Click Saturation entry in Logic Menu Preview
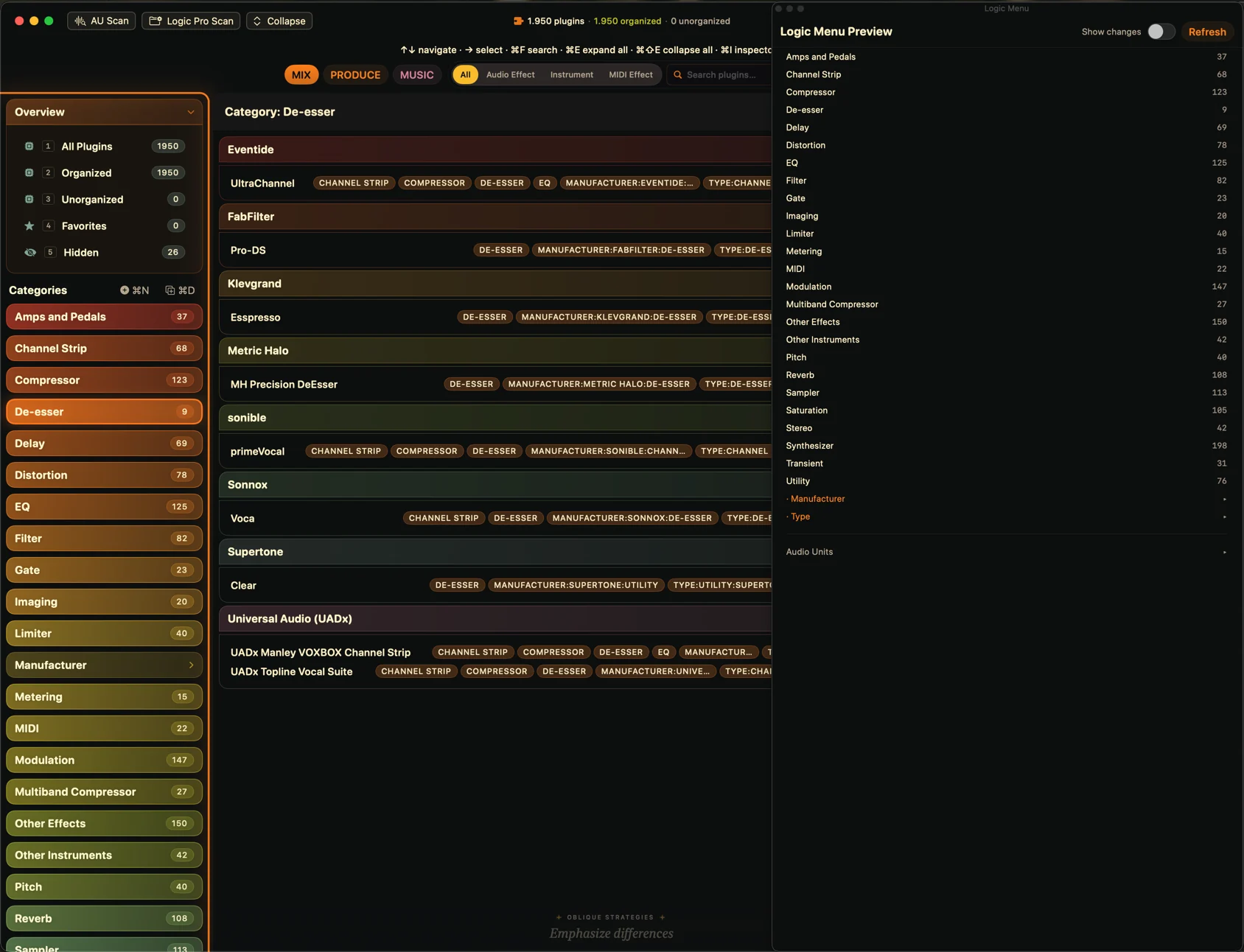Viewport: 1244px width, 952px height. pos(1006,410)
